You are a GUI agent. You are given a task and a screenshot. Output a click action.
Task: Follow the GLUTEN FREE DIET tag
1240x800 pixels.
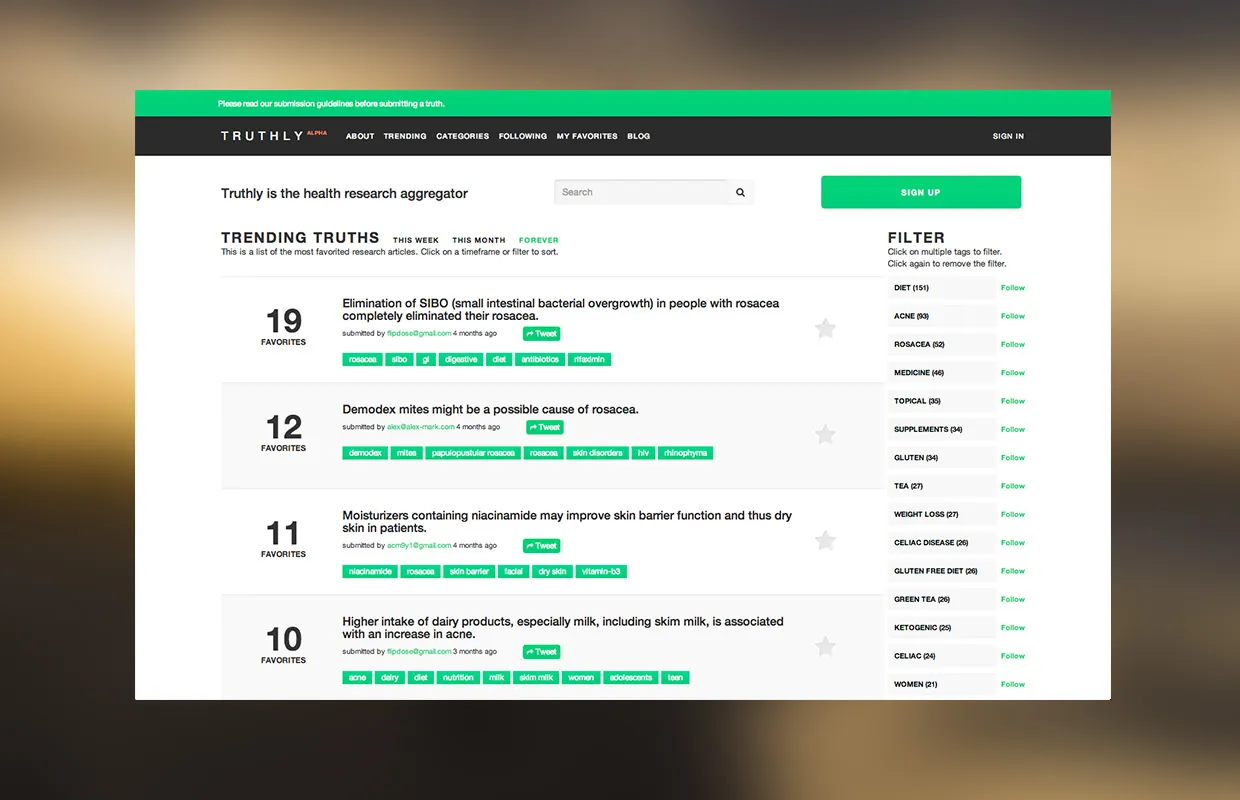(1012, 571)
